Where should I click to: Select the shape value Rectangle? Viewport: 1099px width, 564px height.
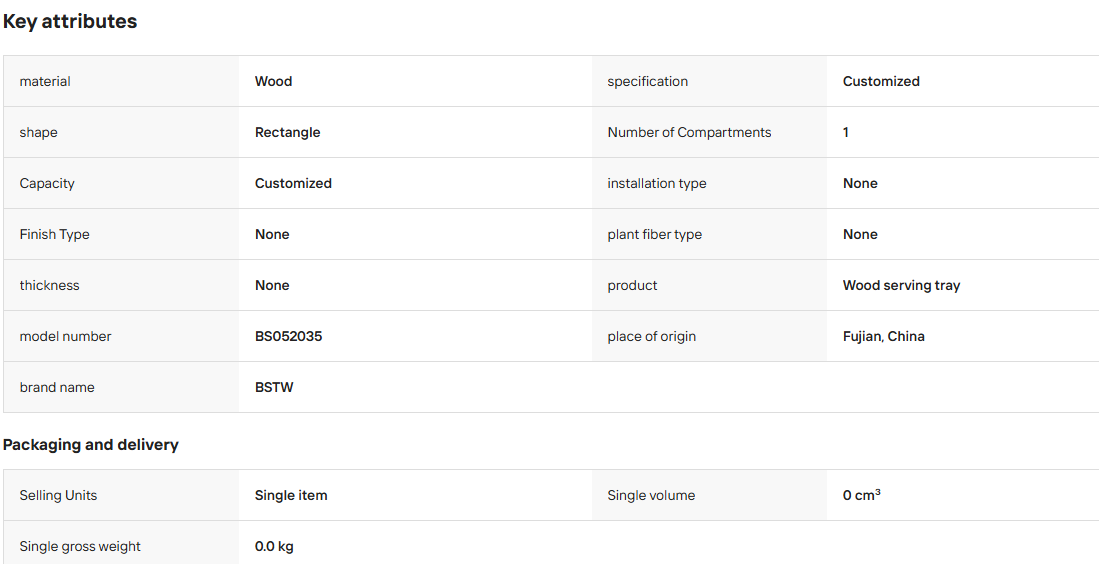click(x=287, y=132)
